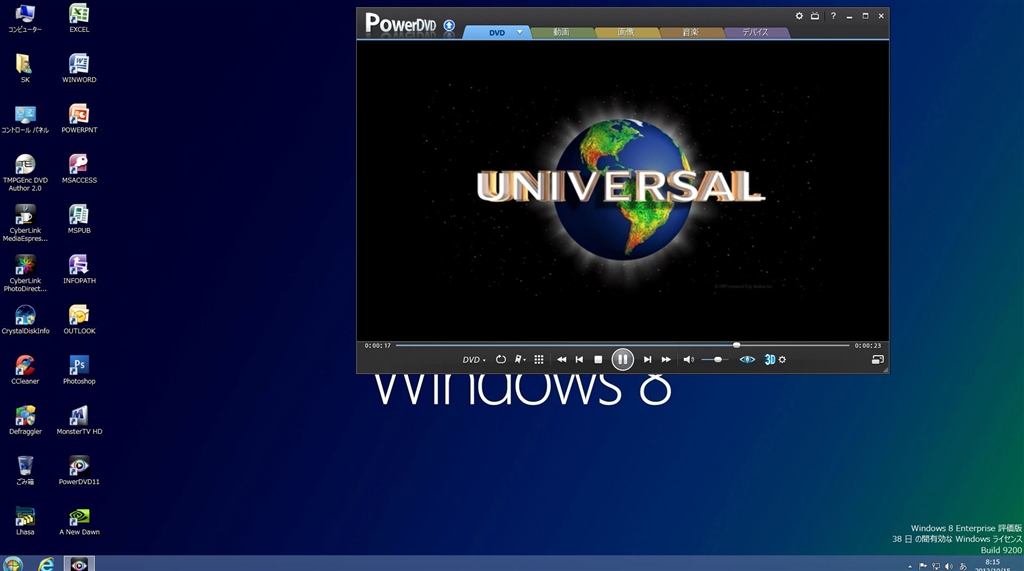
Task: Click the あ IME indicator in tray
Action: coord(963,566)
